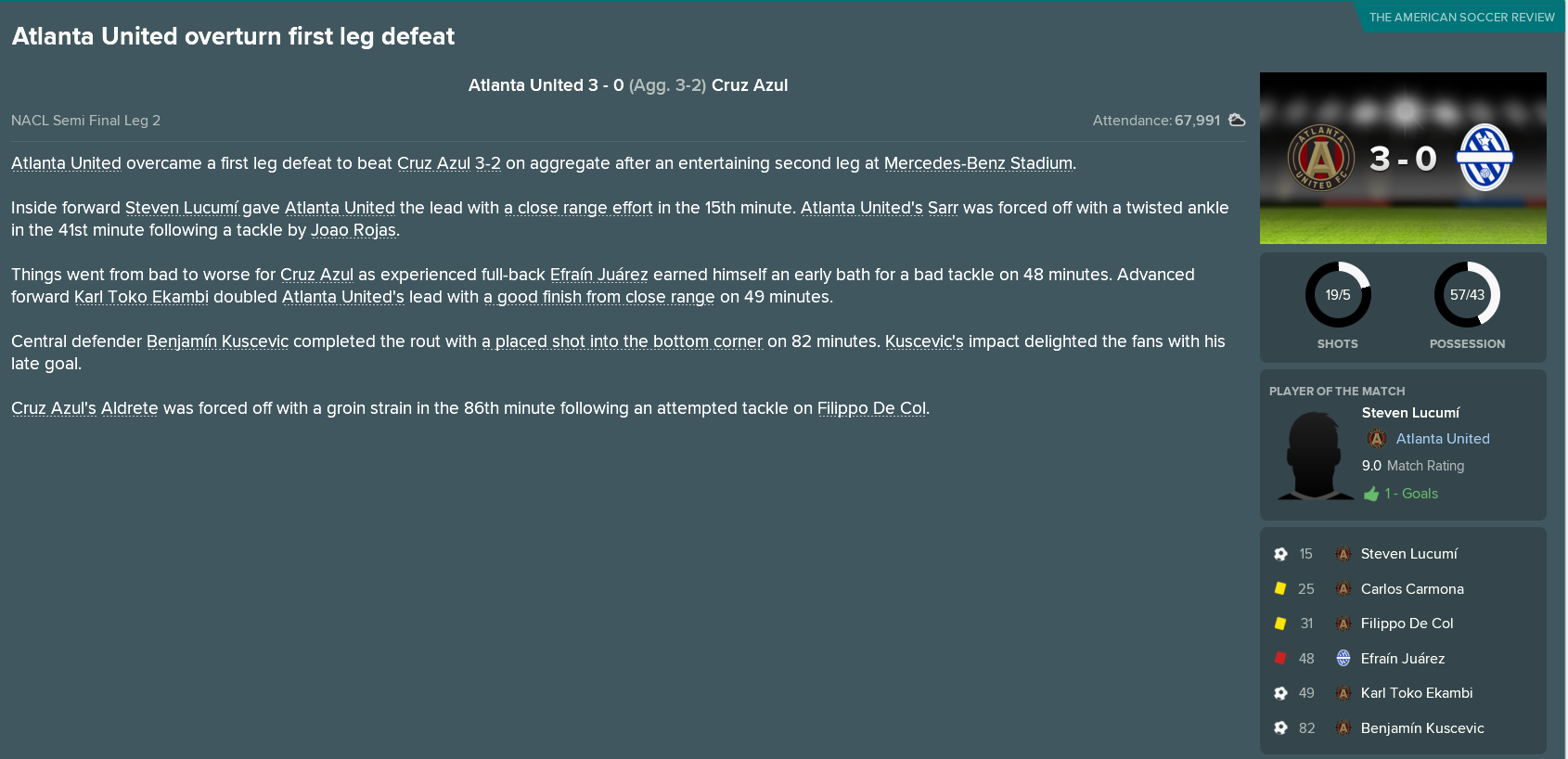Click the cloudy weather icon beside attendance
This screenshot has width=1568, height=759.
pyautogui.click(x=1236, y=120)
